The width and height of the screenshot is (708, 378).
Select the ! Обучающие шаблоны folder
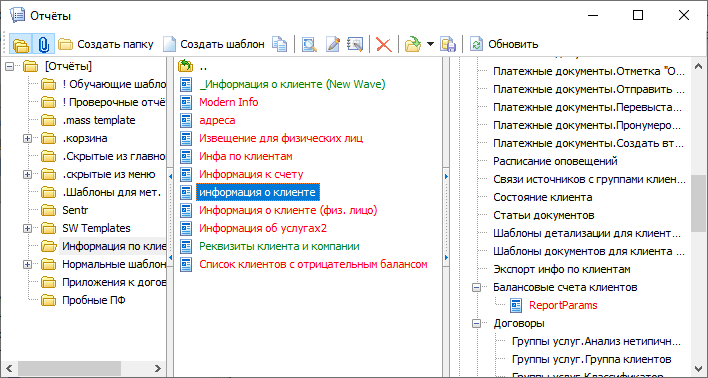click(114, 84)
